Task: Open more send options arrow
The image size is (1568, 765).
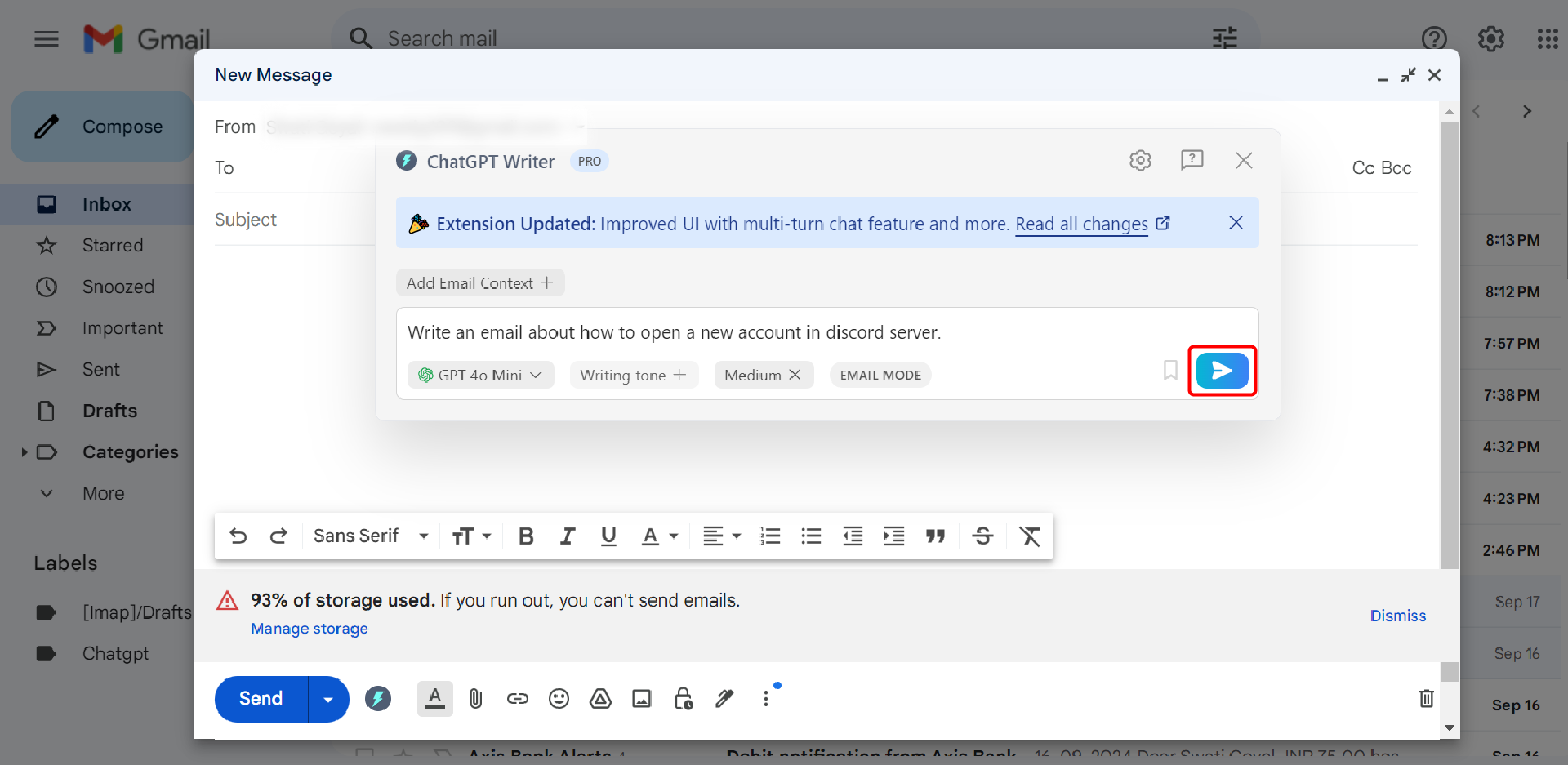Action: point(328,699)
